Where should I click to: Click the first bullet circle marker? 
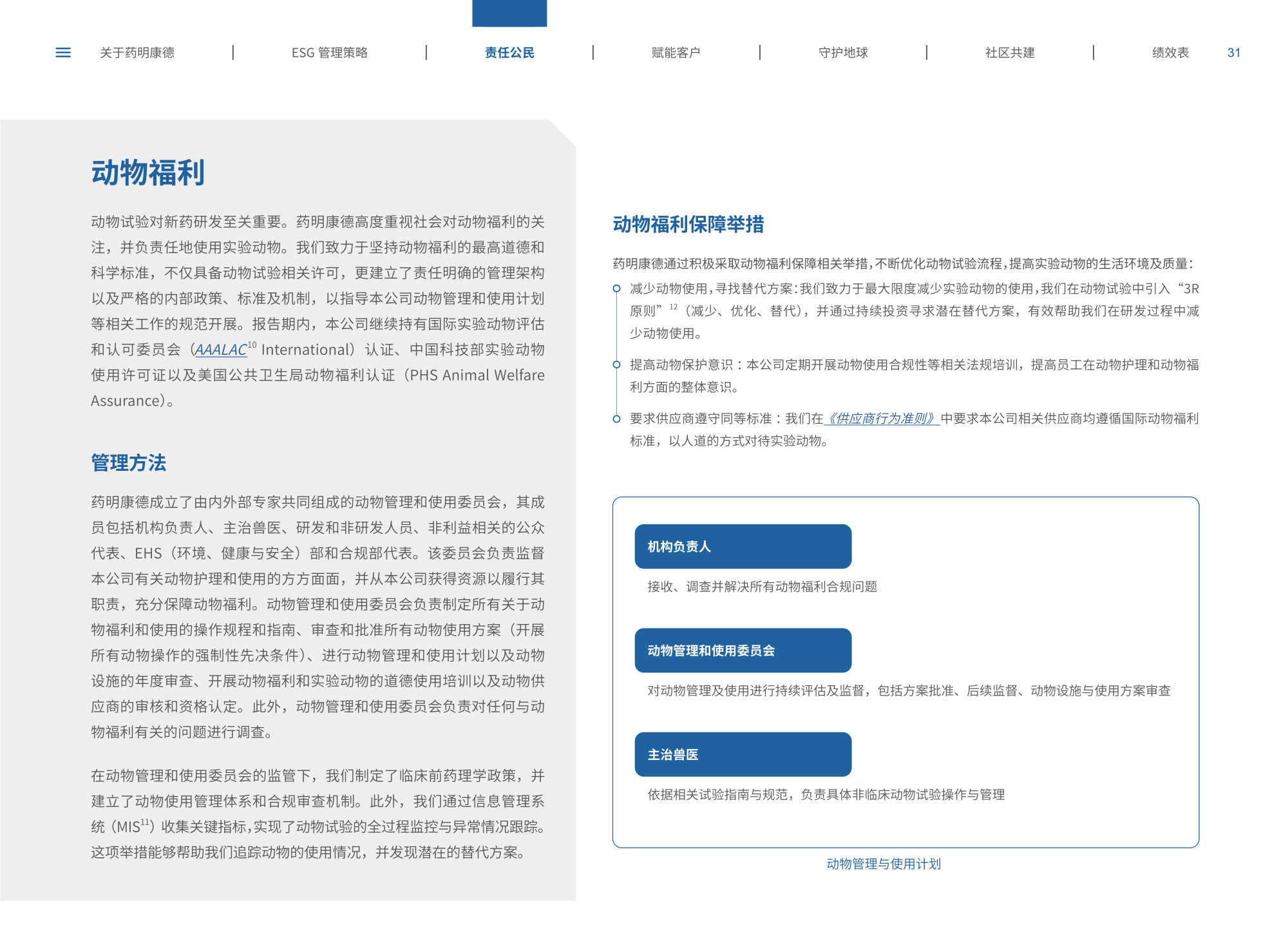(616, 289)
